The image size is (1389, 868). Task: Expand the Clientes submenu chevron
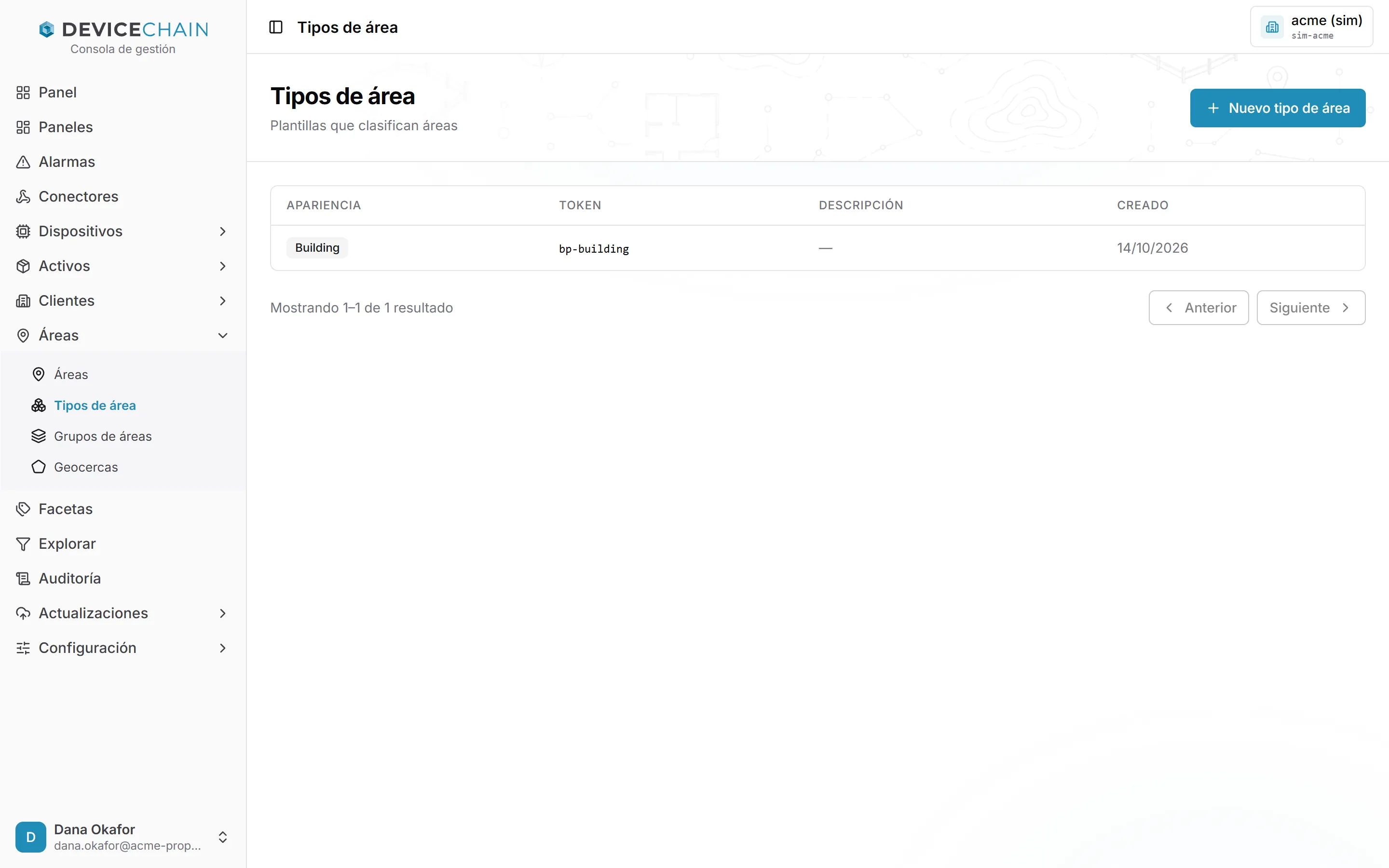point(223,301)
